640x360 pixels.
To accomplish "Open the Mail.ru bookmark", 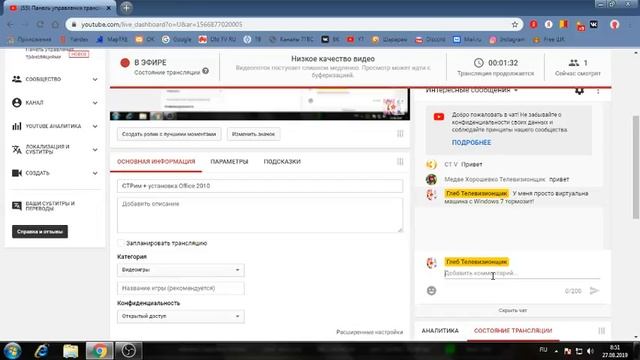I will click(468, 40).
